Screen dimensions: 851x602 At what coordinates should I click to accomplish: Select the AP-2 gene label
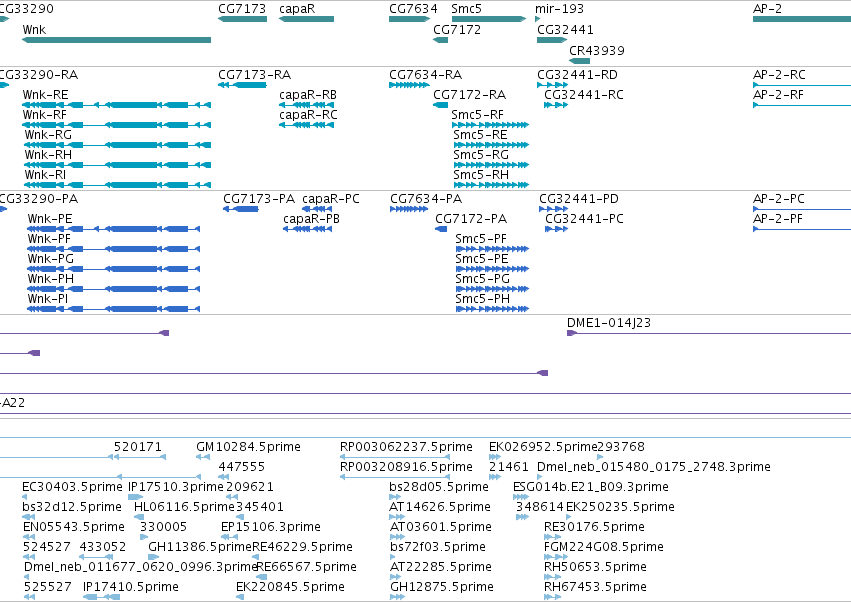(767, 9)
